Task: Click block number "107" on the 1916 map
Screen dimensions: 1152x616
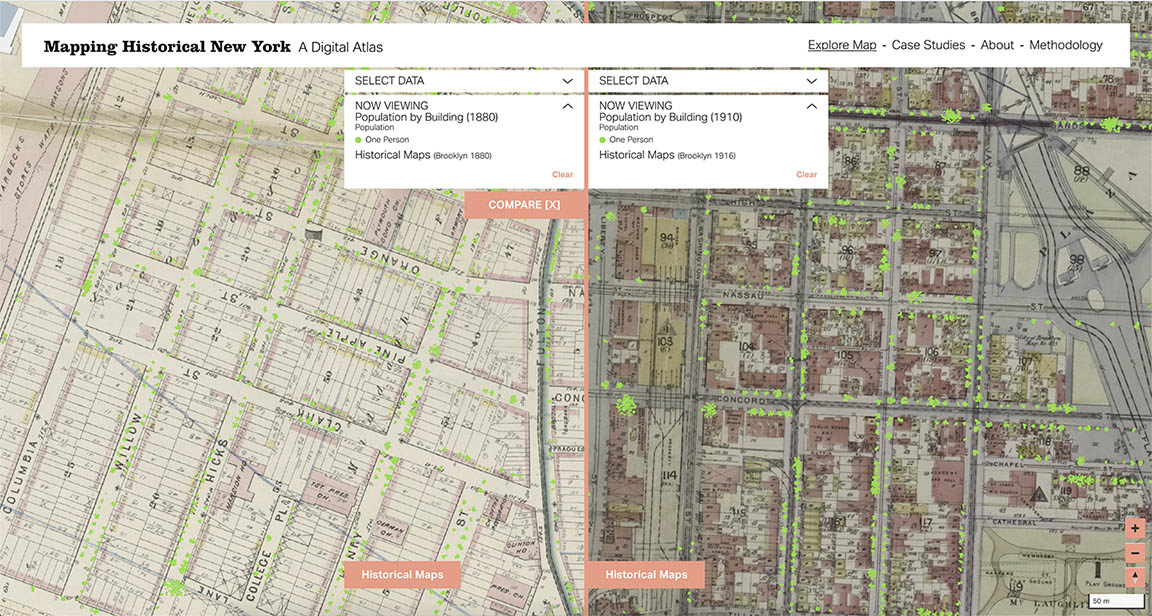Action: tap(1026, 361)
